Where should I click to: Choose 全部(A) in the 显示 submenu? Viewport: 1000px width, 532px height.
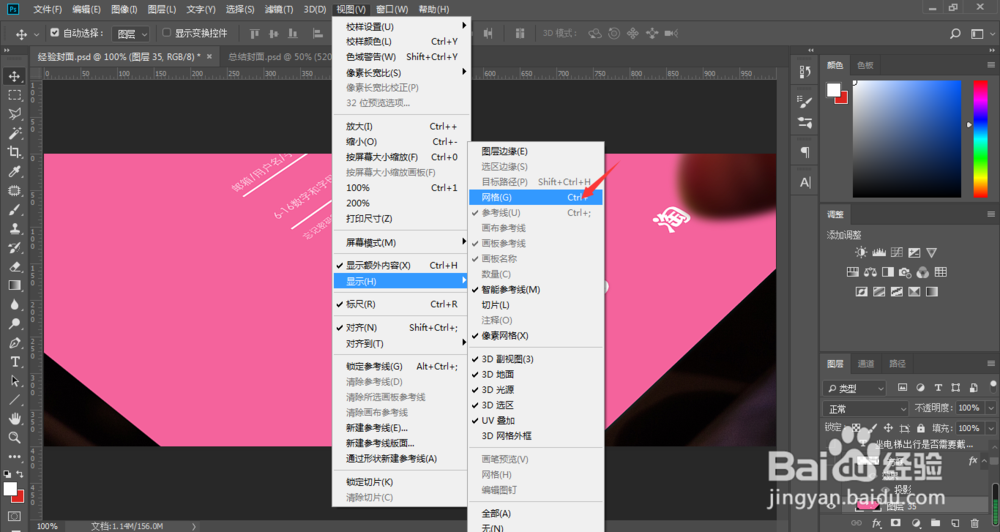[536, 514]
